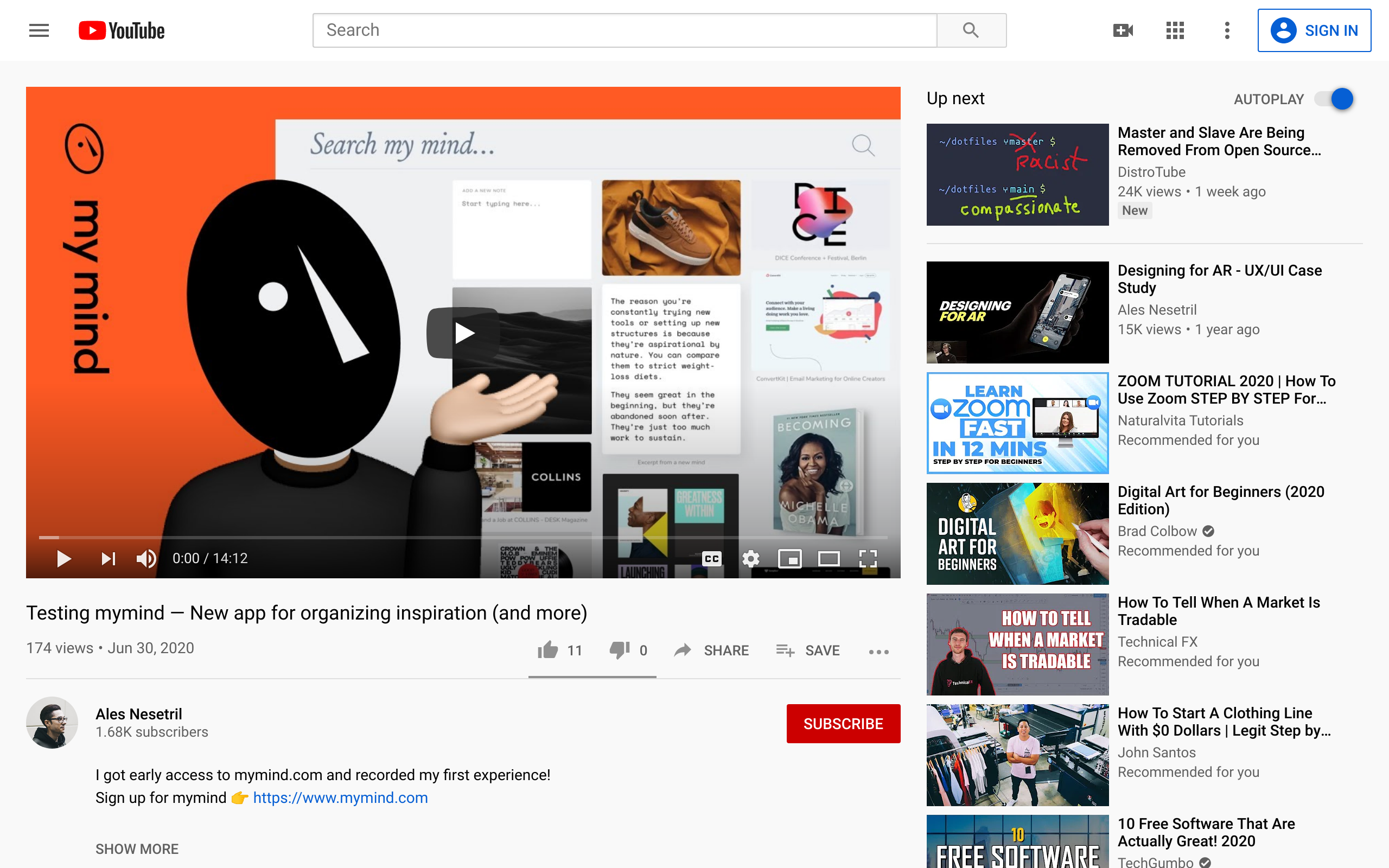Screen dimensions: 1389x868
Task: Play video with the large center button
Action: click(x=463, y=333)
